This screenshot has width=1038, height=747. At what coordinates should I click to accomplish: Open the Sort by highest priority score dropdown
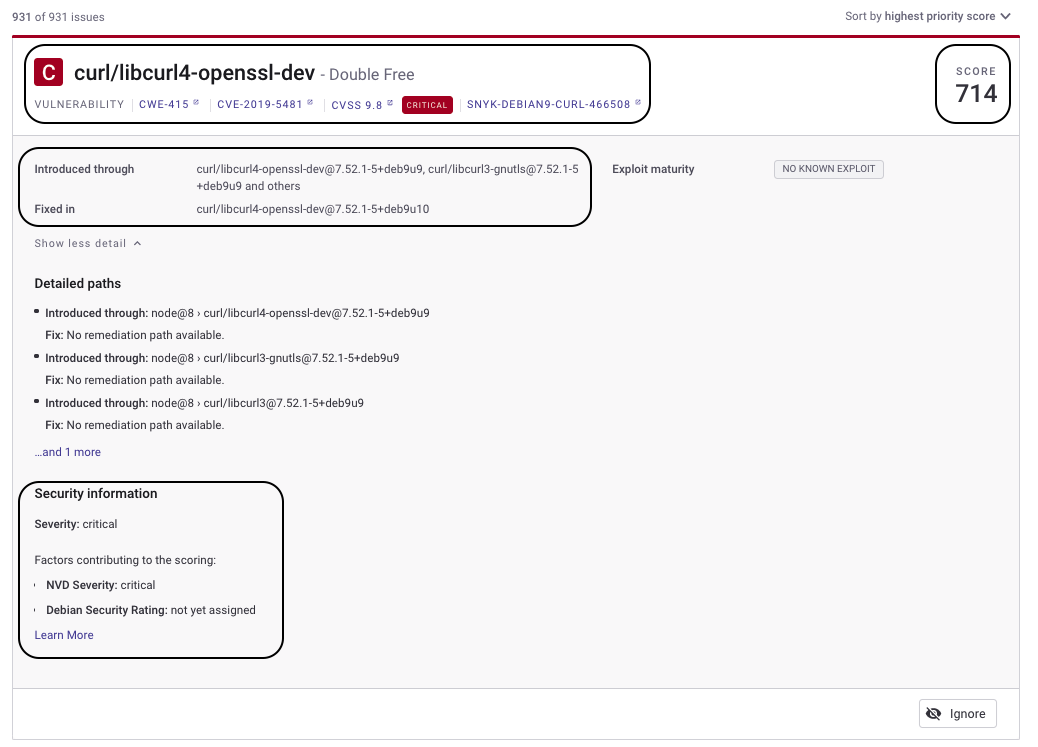click(927, 16)
